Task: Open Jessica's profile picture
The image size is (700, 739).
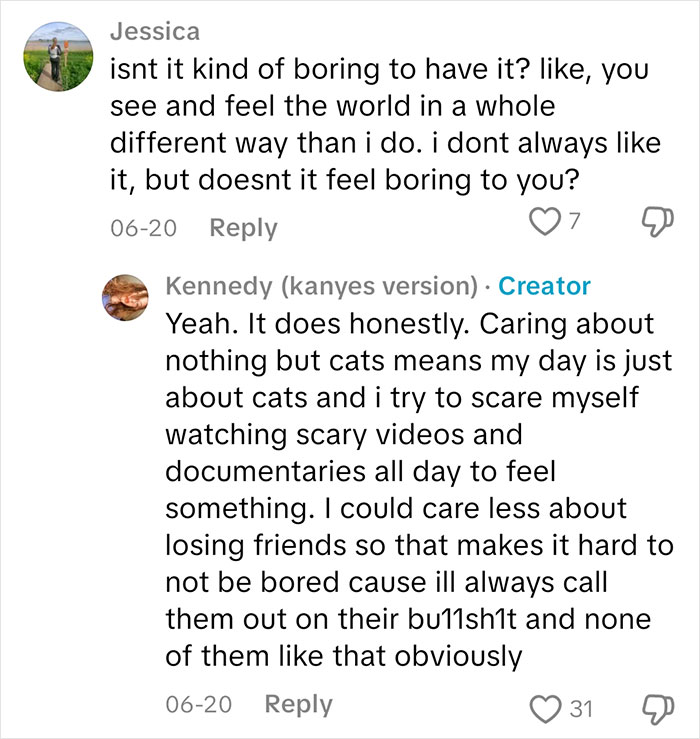Action: click(x=58, y=57)
